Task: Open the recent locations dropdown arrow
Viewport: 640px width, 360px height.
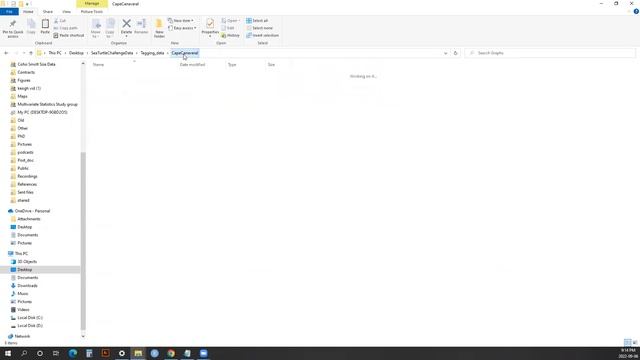Action: [x=24, y=53]
